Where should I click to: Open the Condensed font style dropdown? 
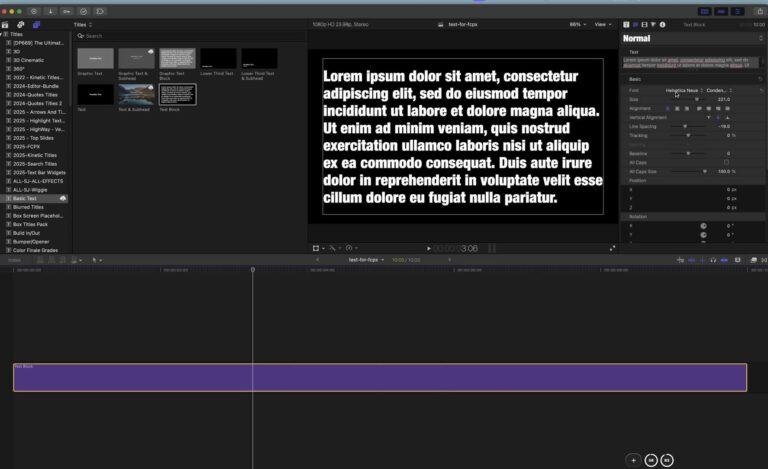coord(719,91)
